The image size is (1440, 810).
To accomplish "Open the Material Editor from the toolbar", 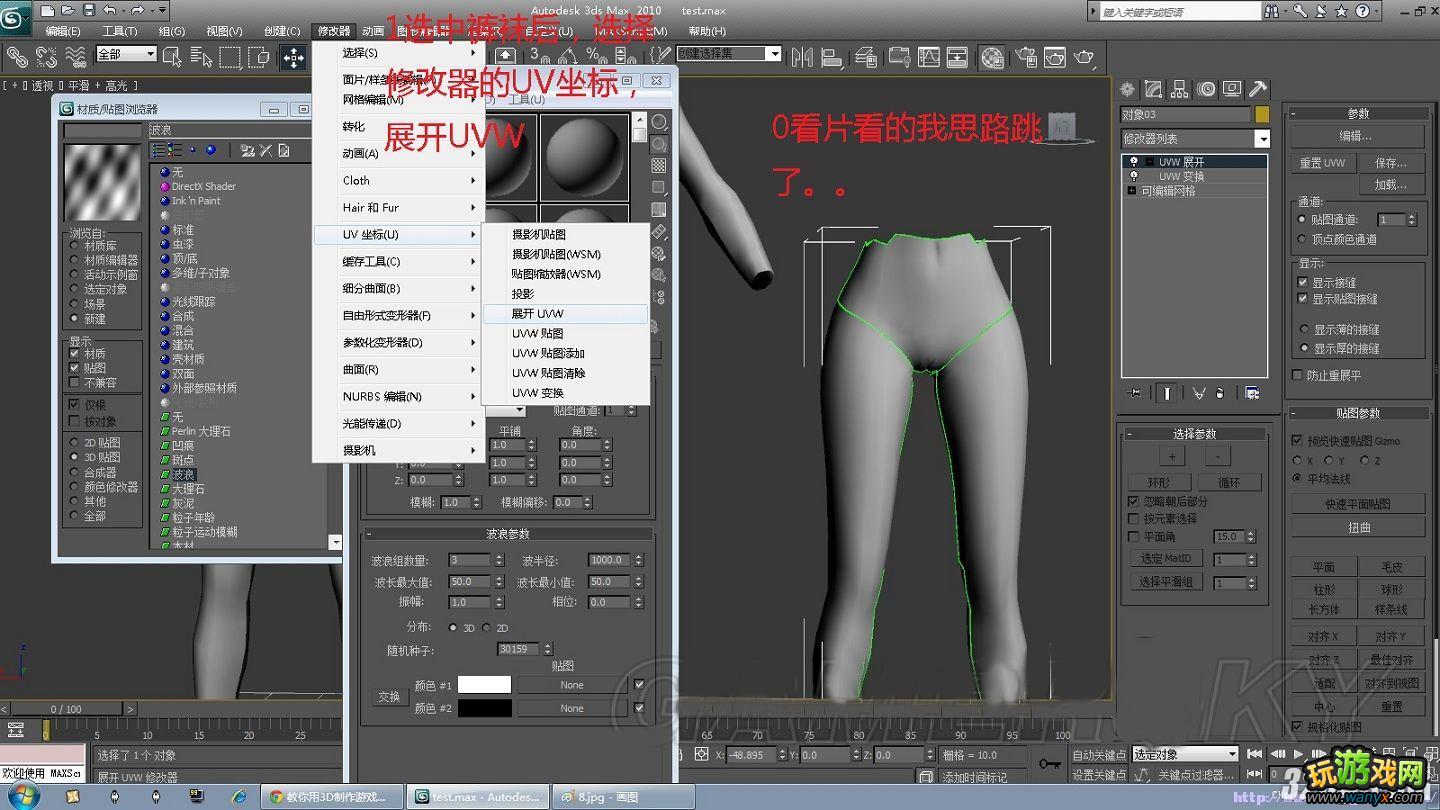I will (x=992, y=57).
